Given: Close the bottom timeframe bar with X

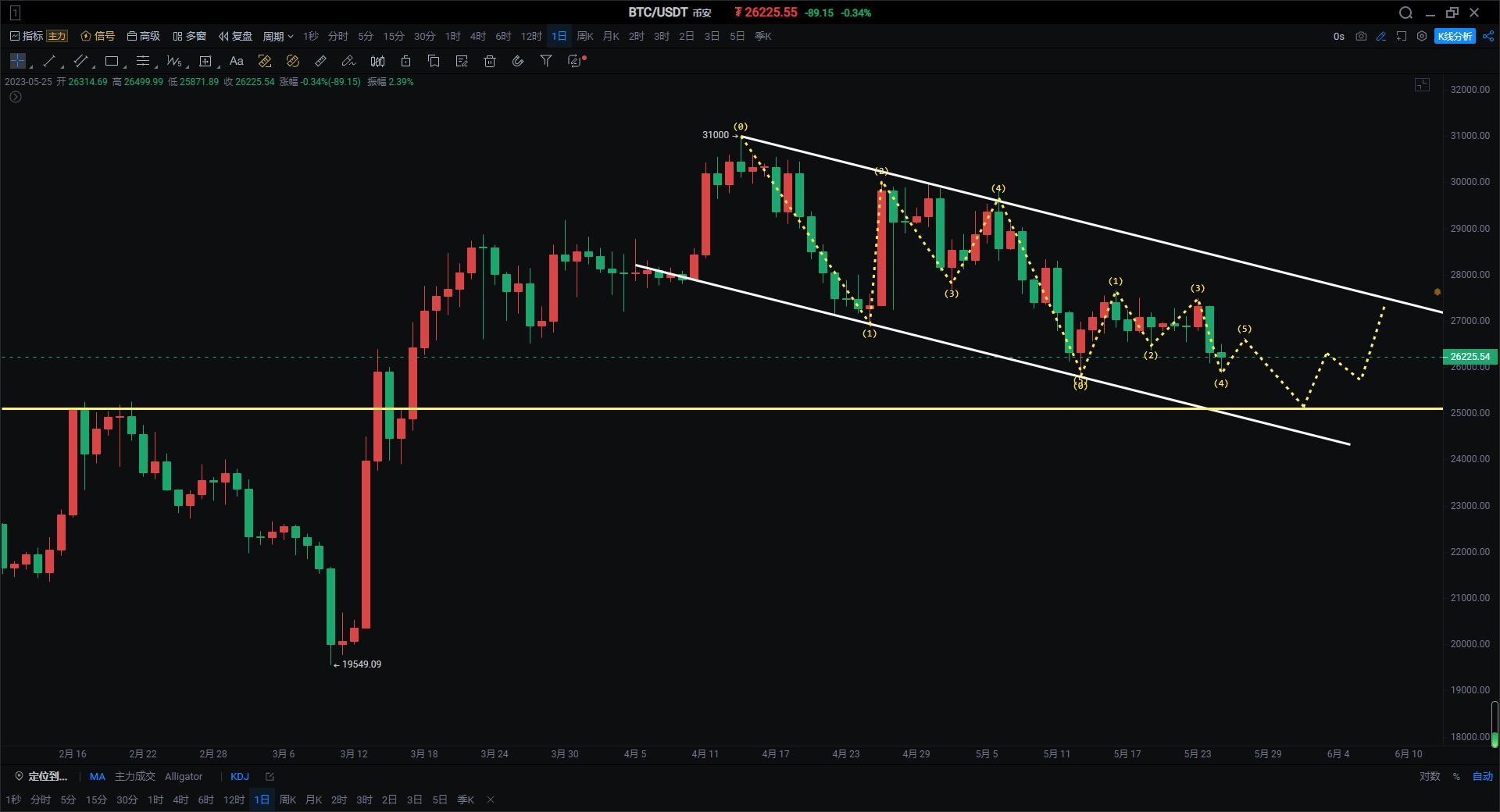Looking at the screenshot, I should pyautogui.click(x=491, y=800).
